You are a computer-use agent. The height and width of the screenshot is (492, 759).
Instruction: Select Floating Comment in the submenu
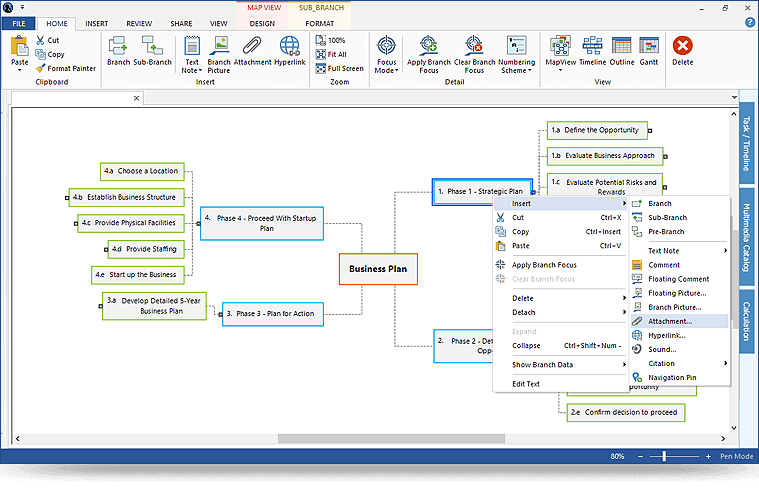click(x=680, y=279)
